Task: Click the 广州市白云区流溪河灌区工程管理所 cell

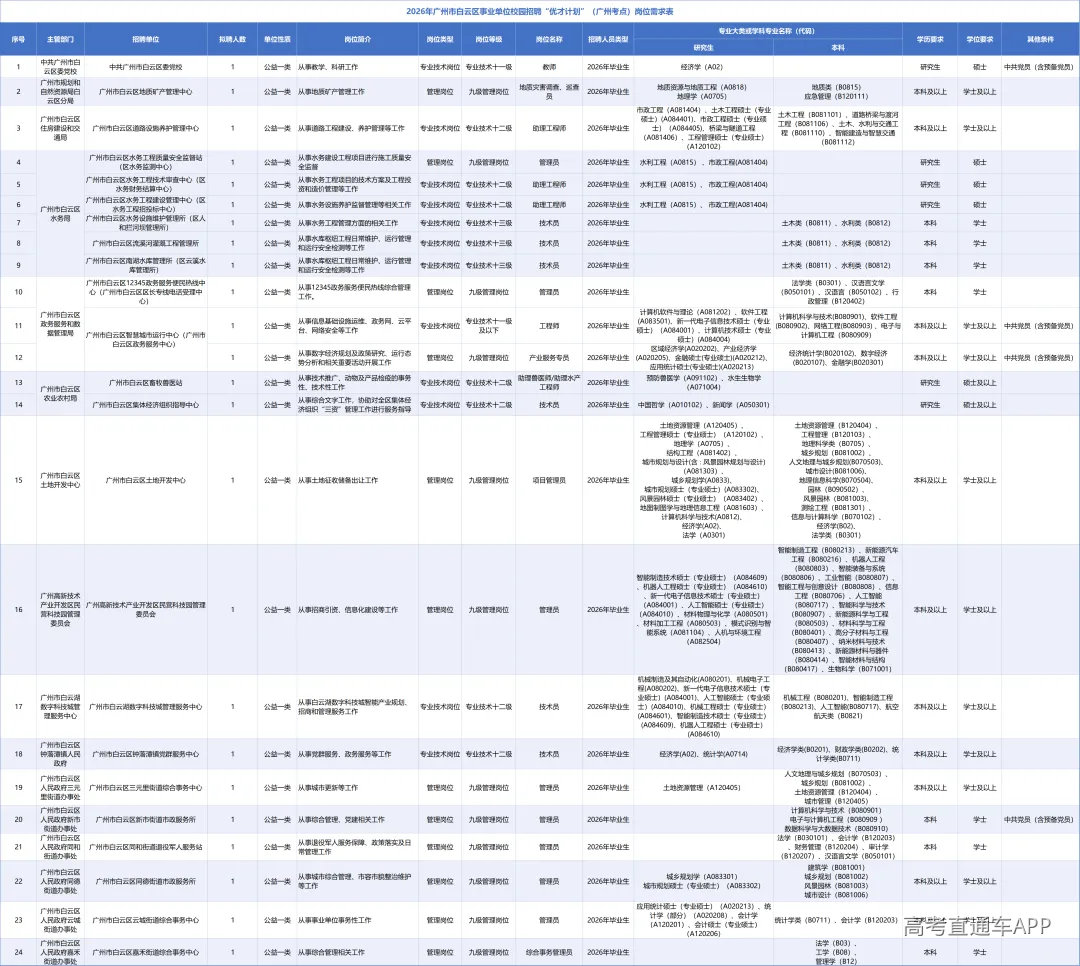Action: [145, 243]
